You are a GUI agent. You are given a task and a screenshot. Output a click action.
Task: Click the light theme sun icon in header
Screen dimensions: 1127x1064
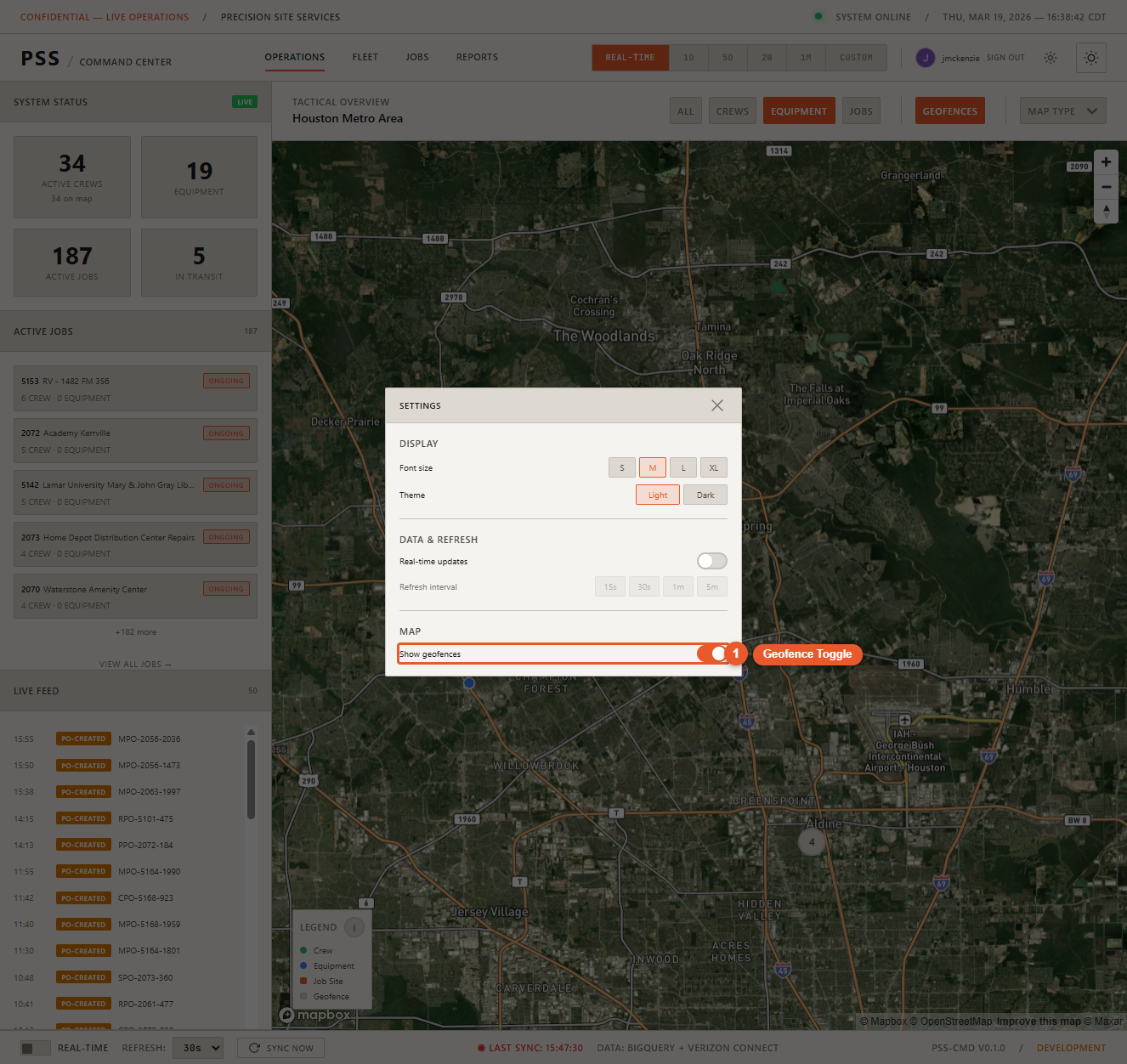[1050, 57]
